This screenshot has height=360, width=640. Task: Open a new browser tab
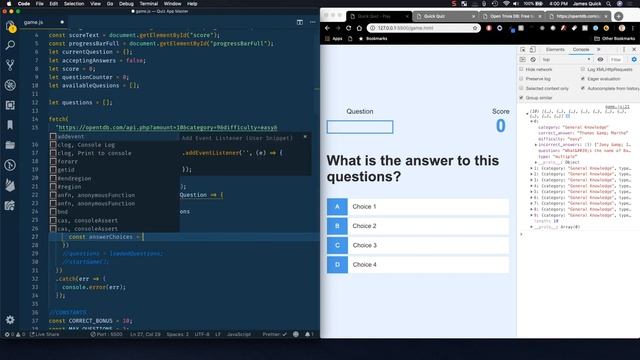pos(618,16)
